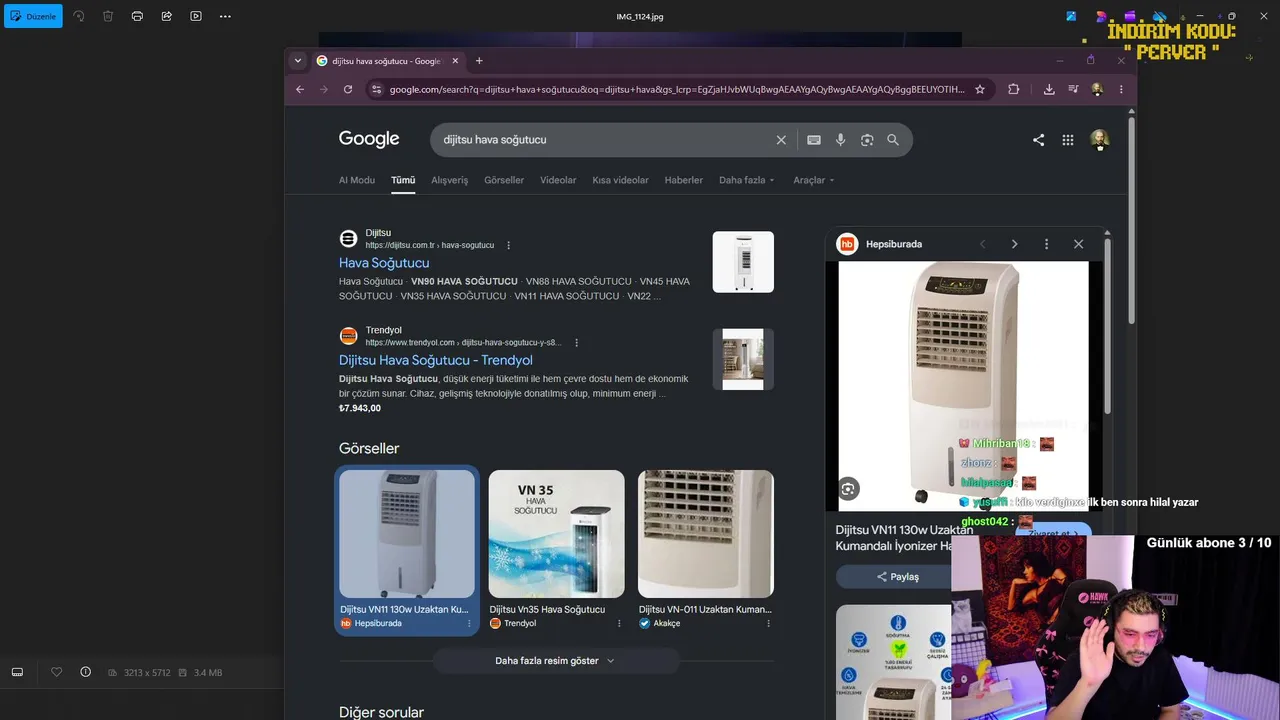Open options on the Hepsiburada image card
The image size is (1280, 720).
pos(469,623)
